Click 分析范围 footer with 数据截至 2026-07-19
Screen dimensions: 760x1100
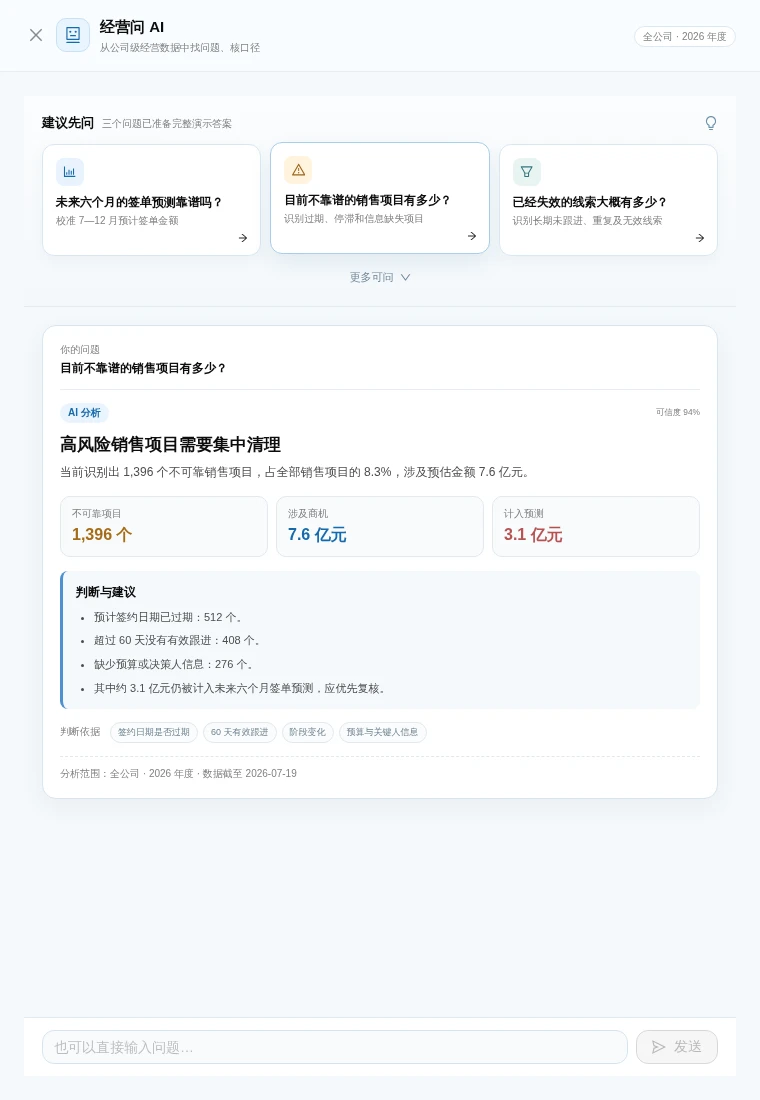pyautogui.click(x=178, y=774)
